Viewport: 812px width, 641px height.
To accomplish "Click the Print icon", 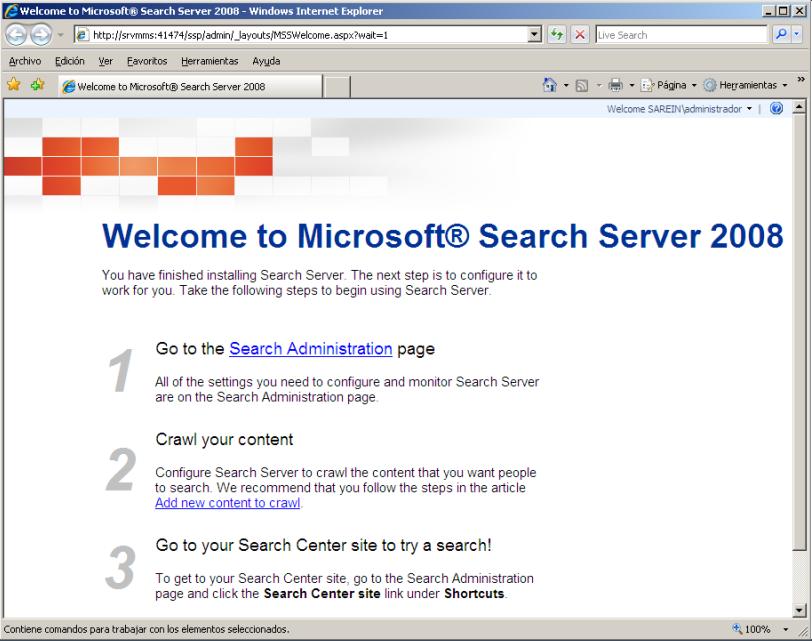I will pos(615,85).
